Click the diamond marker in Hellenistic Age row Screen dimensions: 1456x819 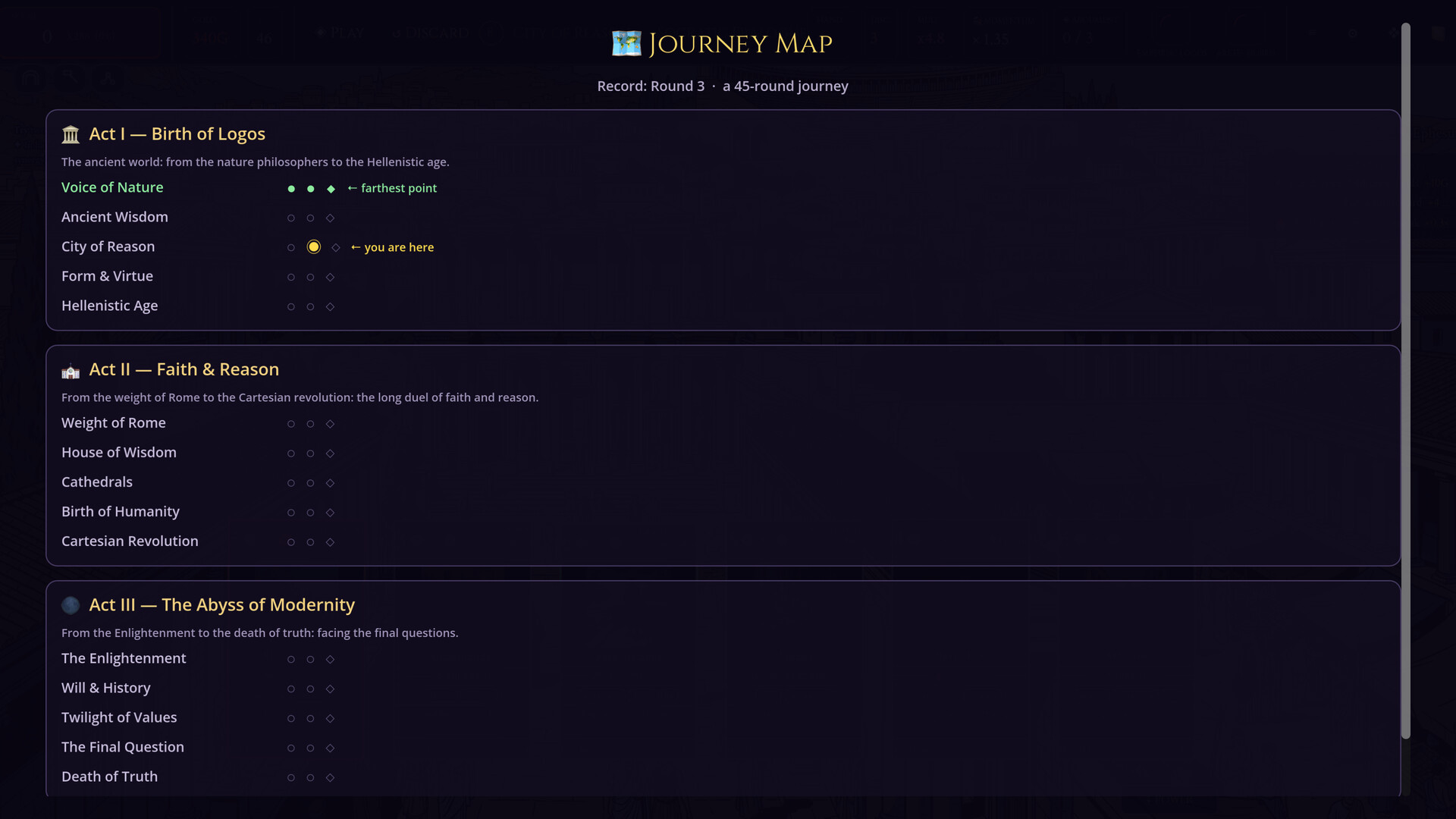point(330,307)
